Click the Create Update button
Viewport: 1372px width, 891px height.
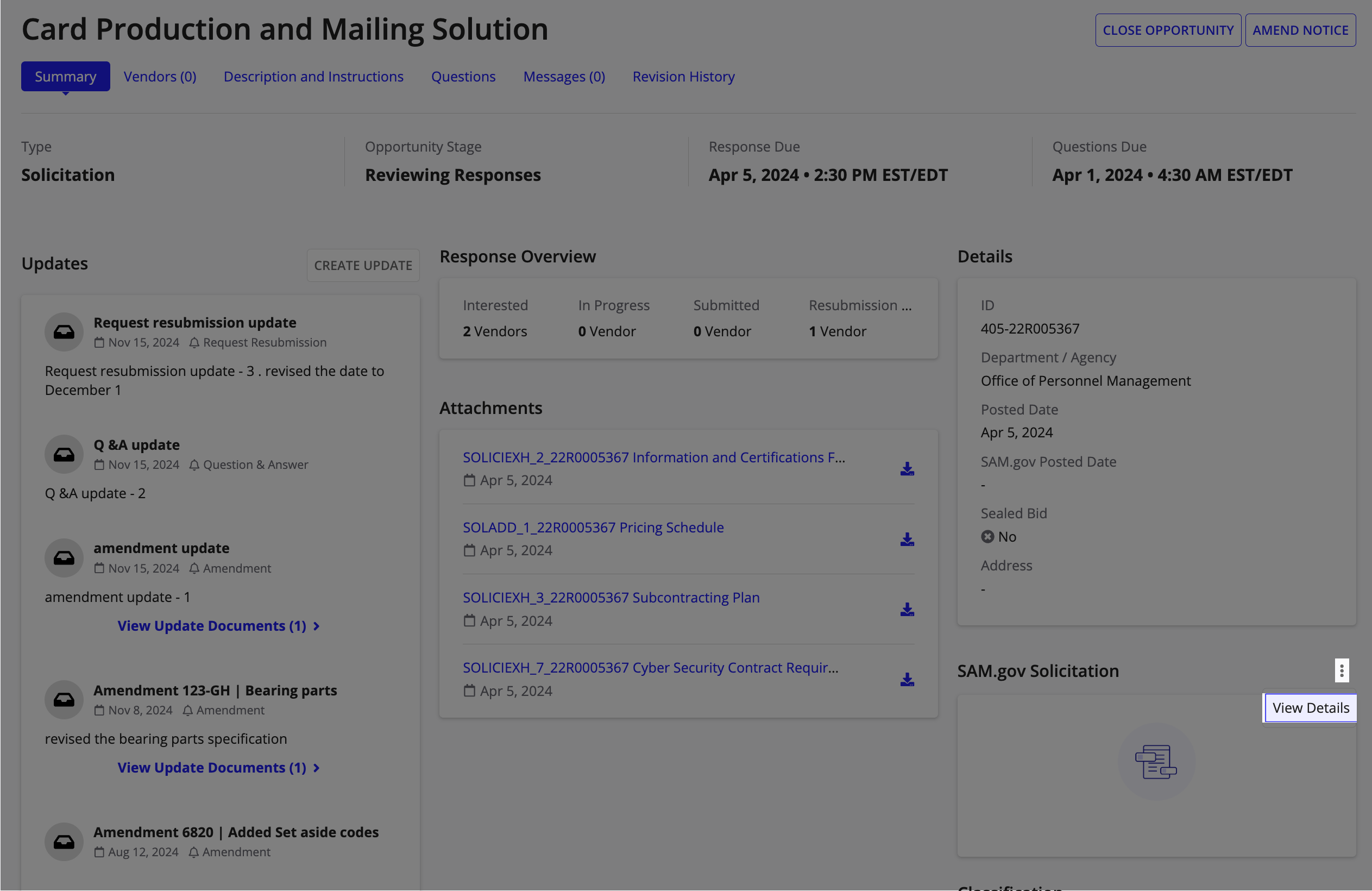tap(363, 265)
